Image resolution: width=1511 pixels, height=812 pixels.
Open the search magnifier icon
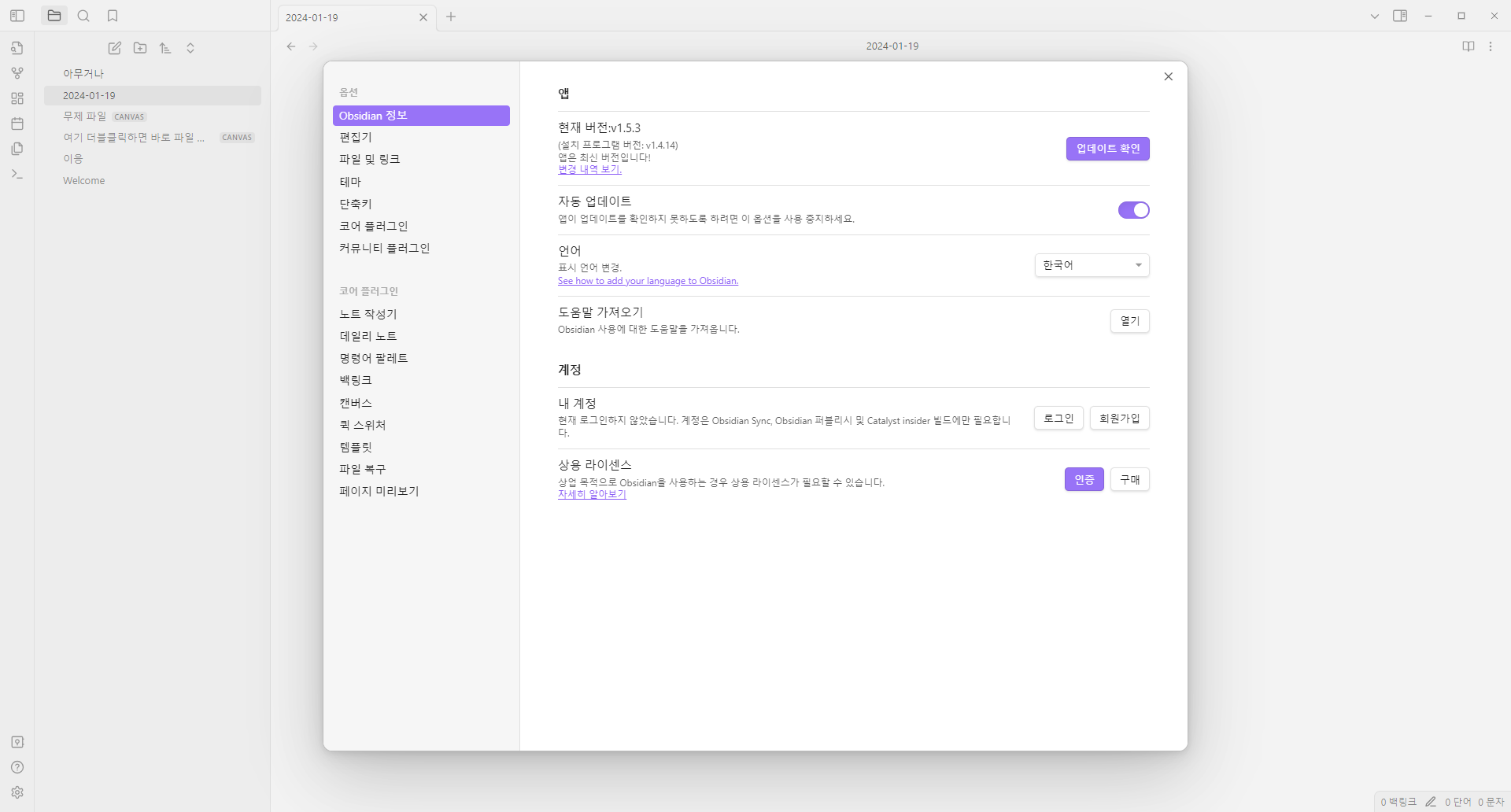point(83,16)
